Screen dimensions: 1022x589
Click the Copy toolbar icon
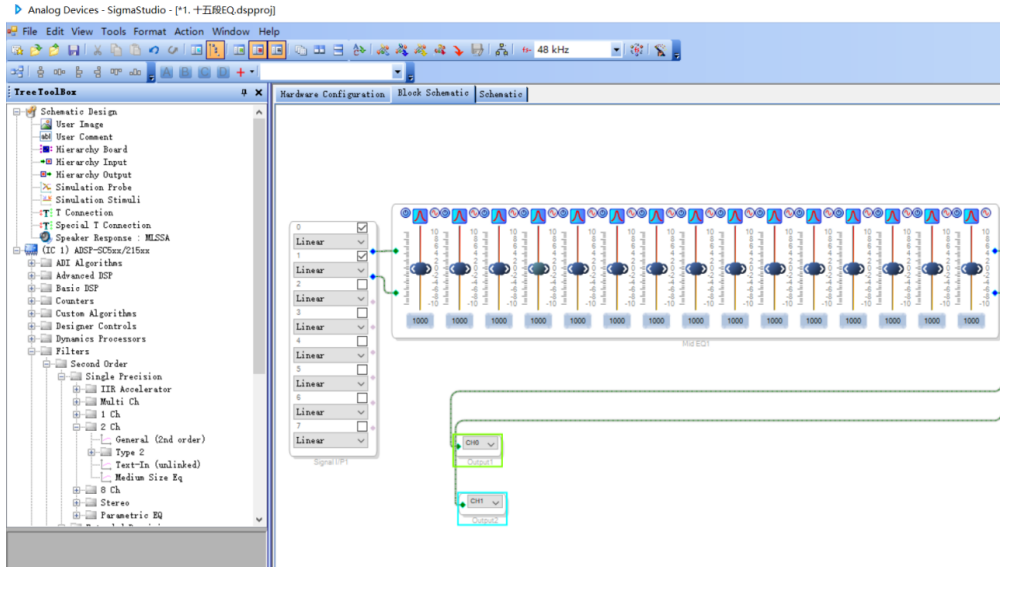(116, 50)
